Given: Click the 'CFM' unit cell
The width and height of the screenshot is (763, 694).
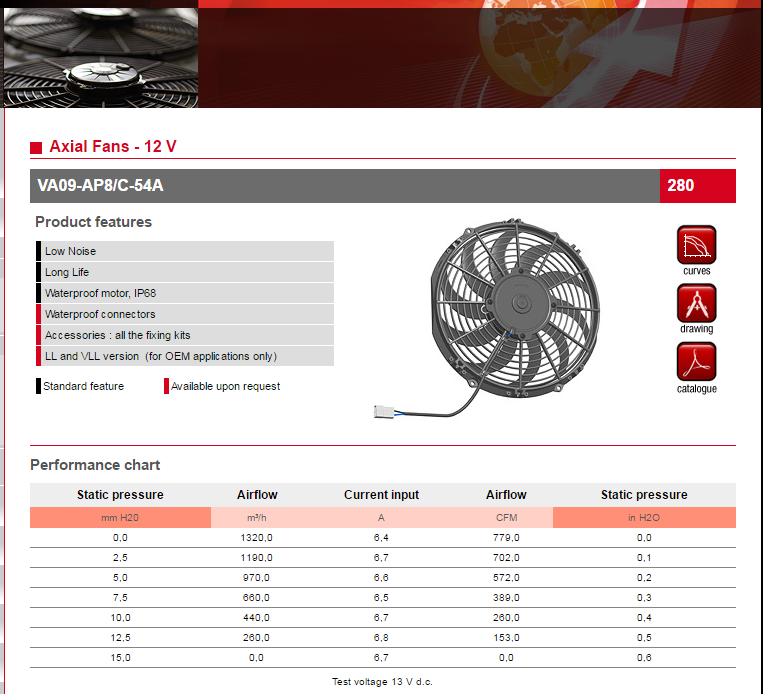Looking at the screenshot, I should pos(506,517).
